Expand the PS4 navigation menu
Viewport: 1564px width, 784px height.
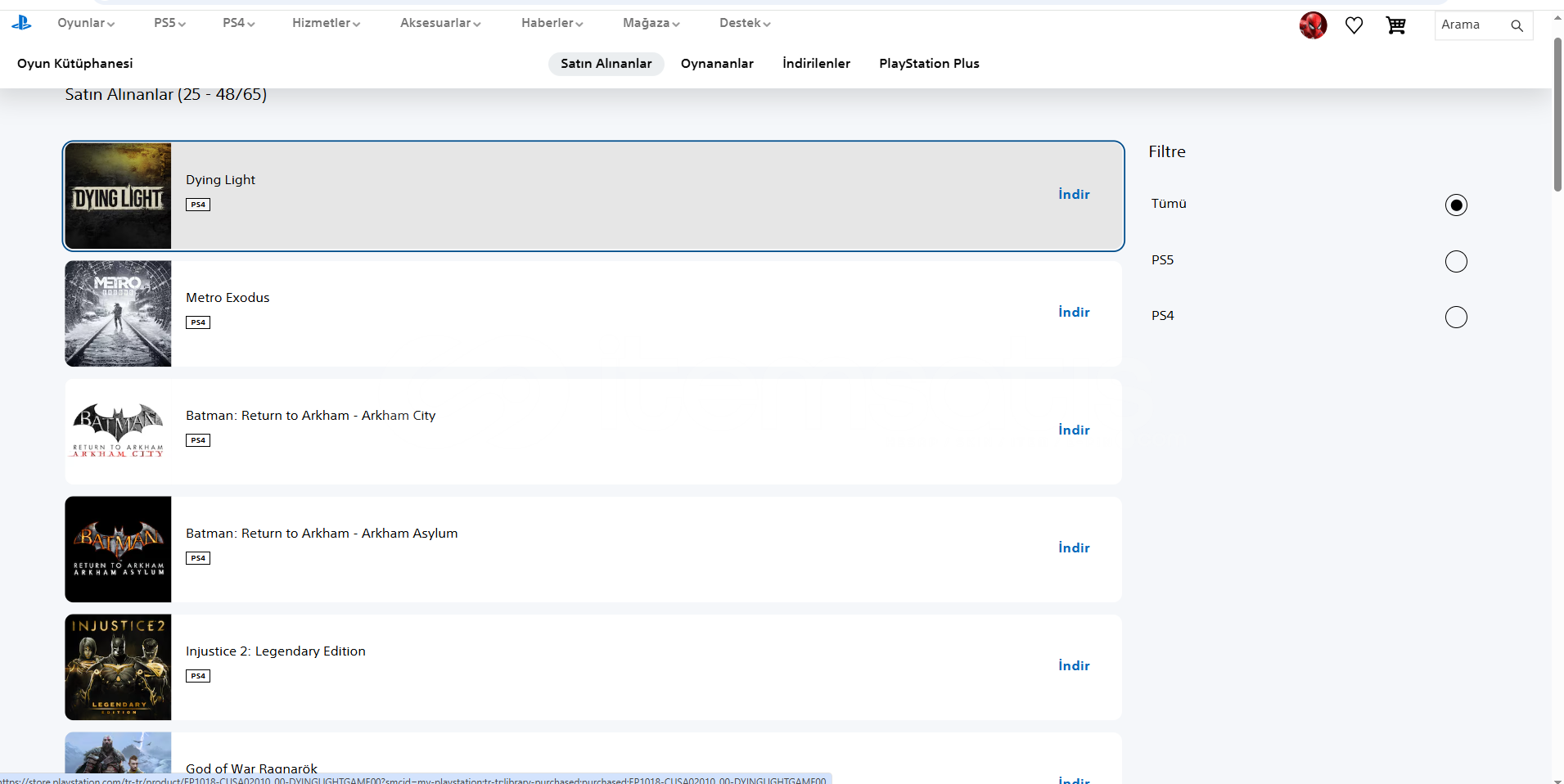coord(239,23)
